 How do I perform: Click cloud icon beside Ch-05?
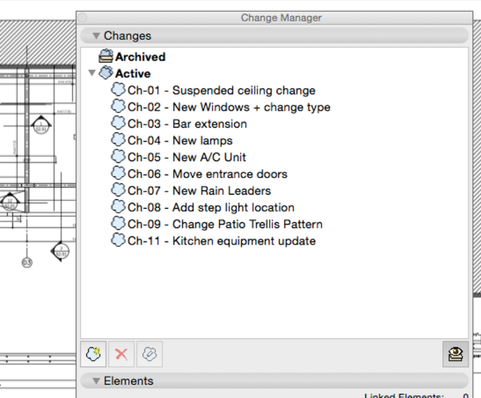118,156
